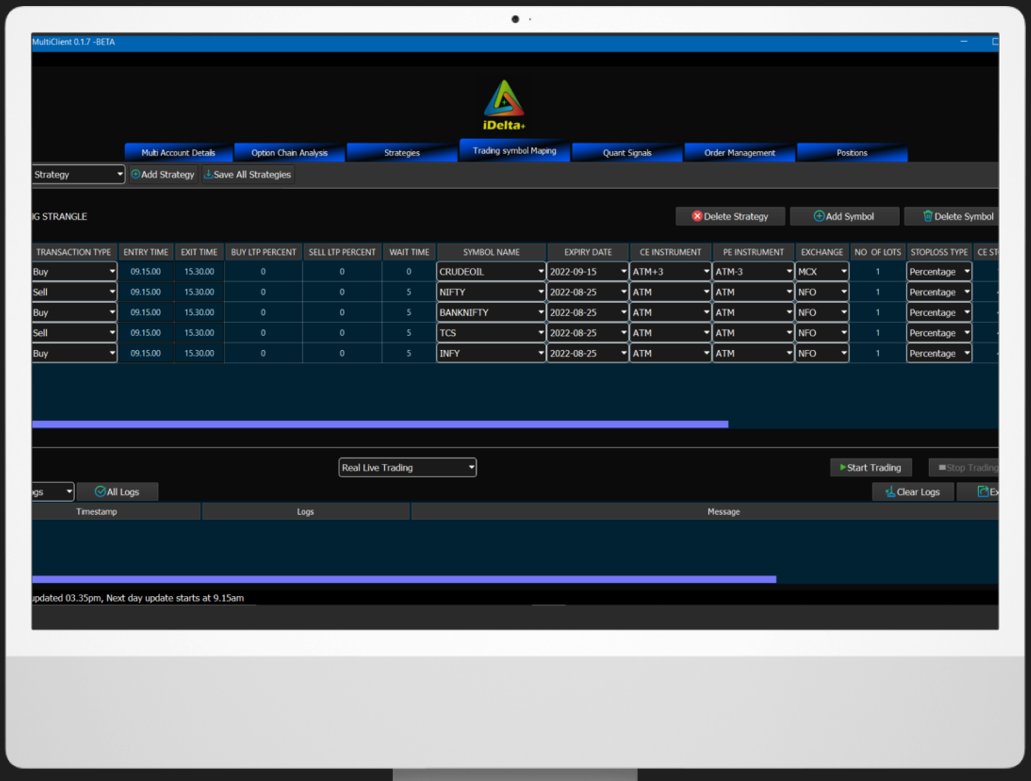Switch to the Positions tab
1031x781 pixels.
[x=852, y=153]
